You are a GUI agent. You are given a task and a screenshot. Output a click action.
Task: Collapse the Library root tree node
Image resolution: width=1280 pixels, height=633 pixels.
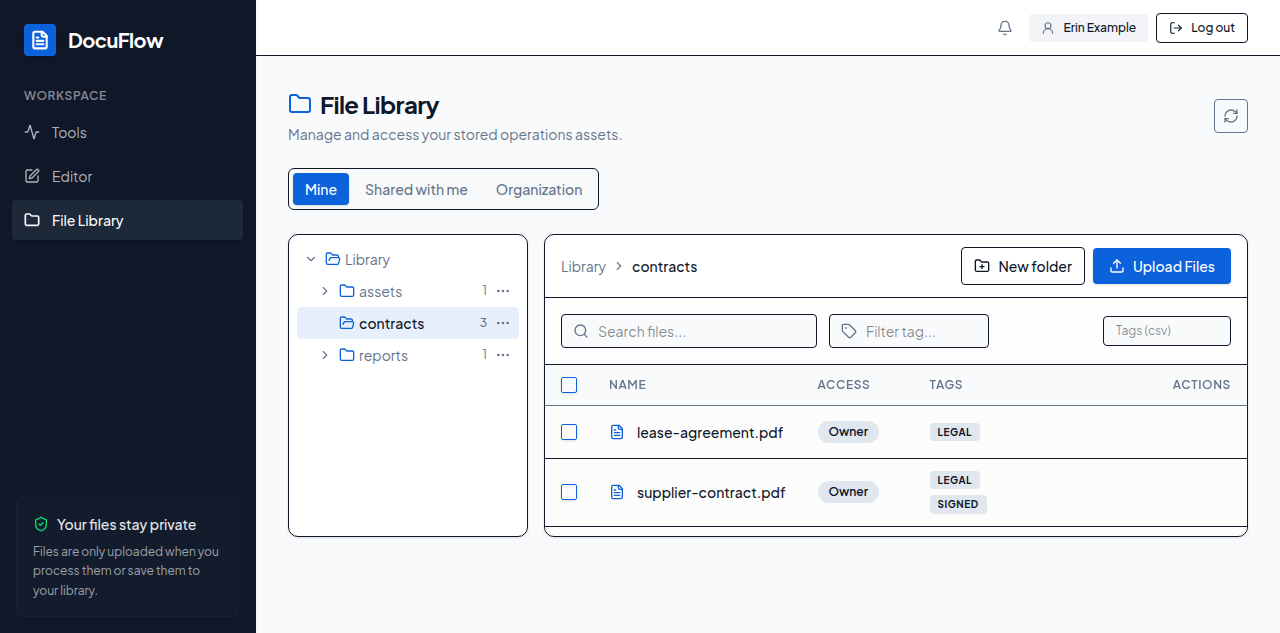click(311, 259)
